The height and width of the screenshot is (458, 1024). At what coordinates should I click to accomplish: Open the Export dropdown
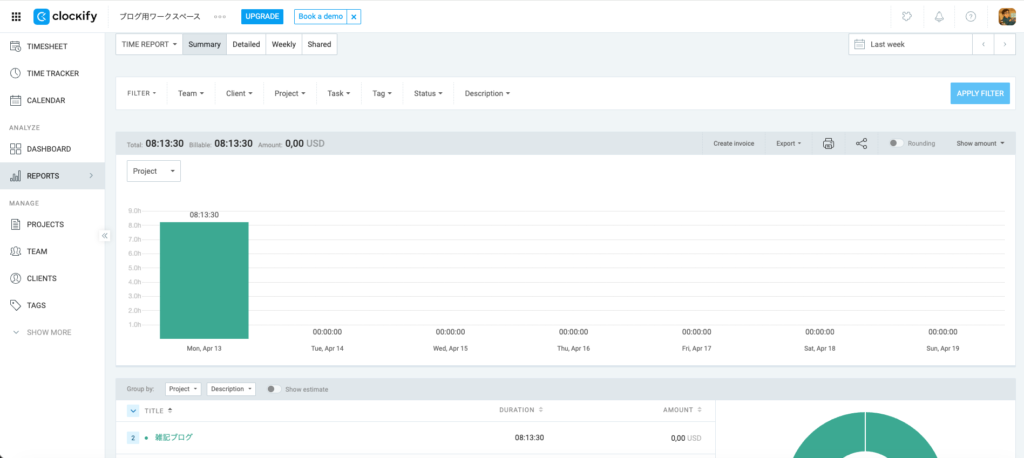788,144
